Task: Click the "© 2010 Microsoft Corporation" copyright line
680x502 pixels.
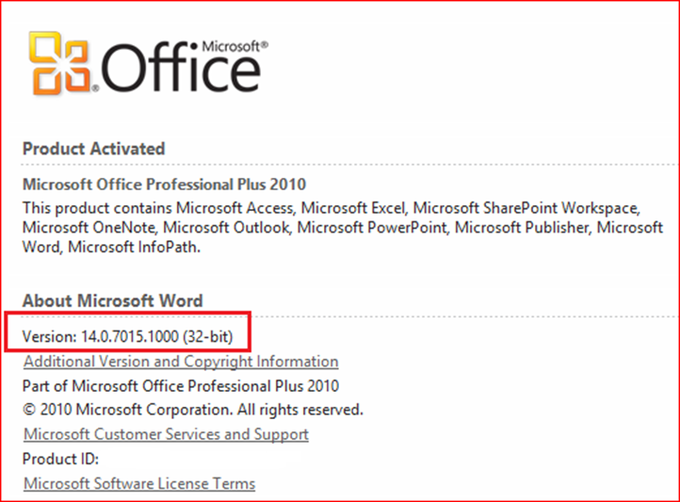Action: tap(192, 410)
